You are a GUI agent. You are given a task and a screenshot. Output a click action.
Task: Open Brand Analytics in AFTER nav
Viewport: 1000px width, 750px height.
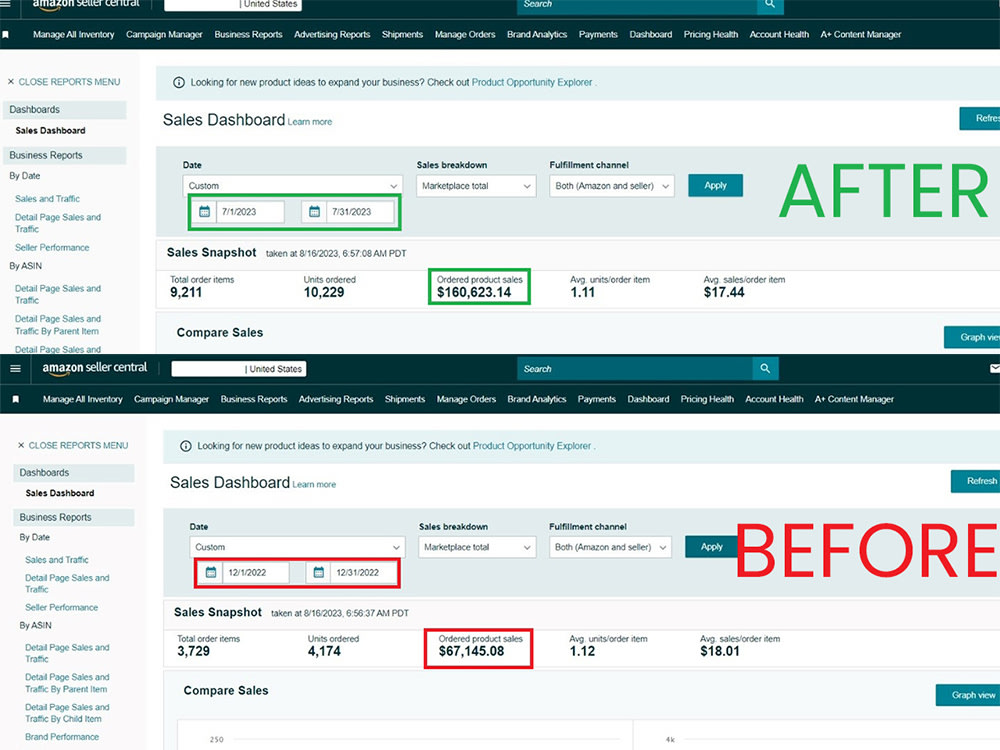pos(537,34)
